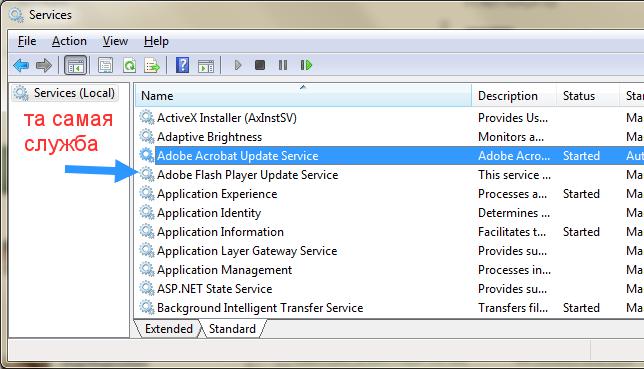The height and width of the screenshot is (369, 644).
Task: Select the Adaptive Brightness service
Action: [209, 137]
